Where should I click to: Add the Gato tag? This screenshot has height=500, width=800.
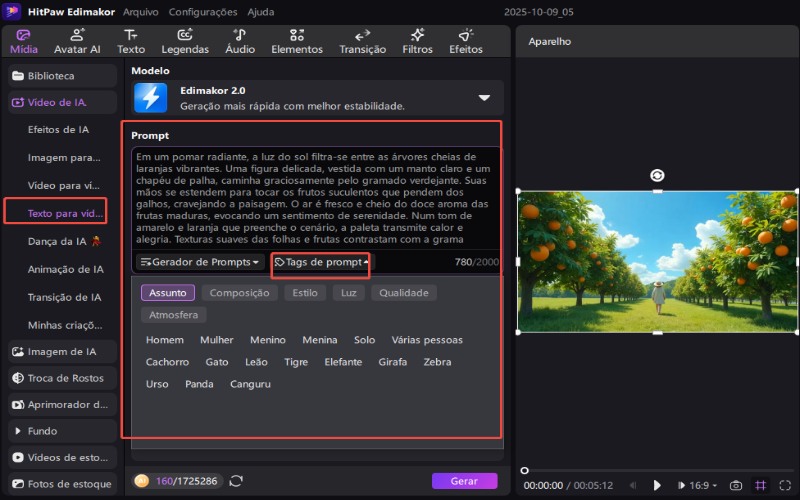217,362
